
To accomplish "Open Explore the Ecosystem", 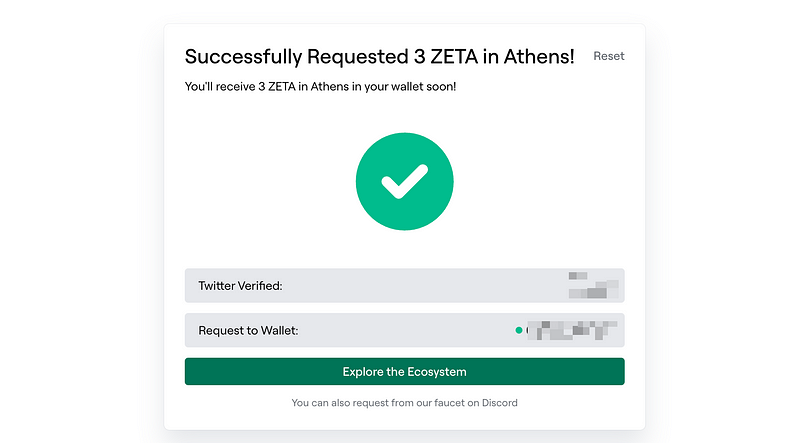I will tap(405, 372).
